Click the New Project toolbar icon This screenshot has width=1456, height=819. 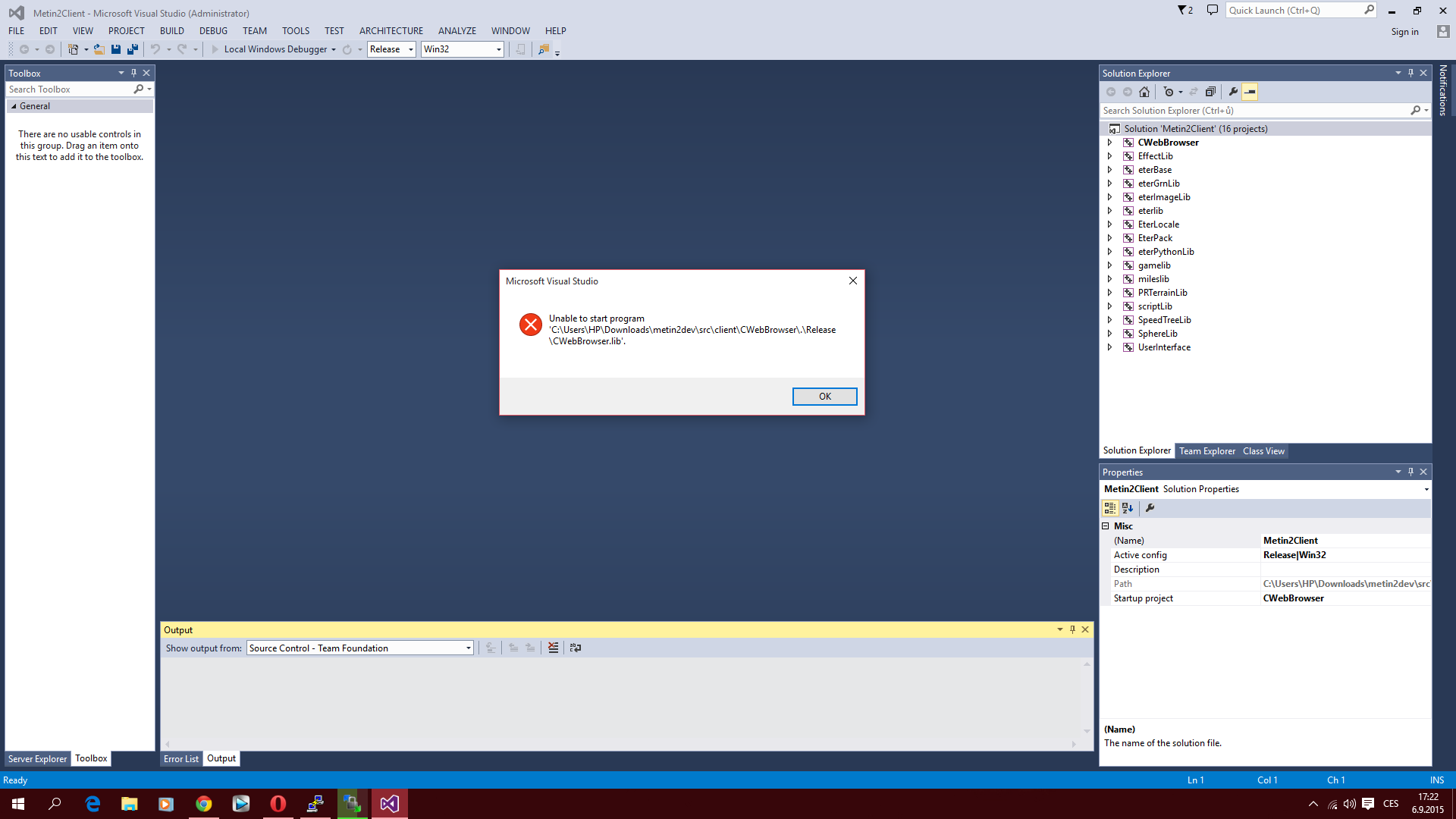click(74, 49)
